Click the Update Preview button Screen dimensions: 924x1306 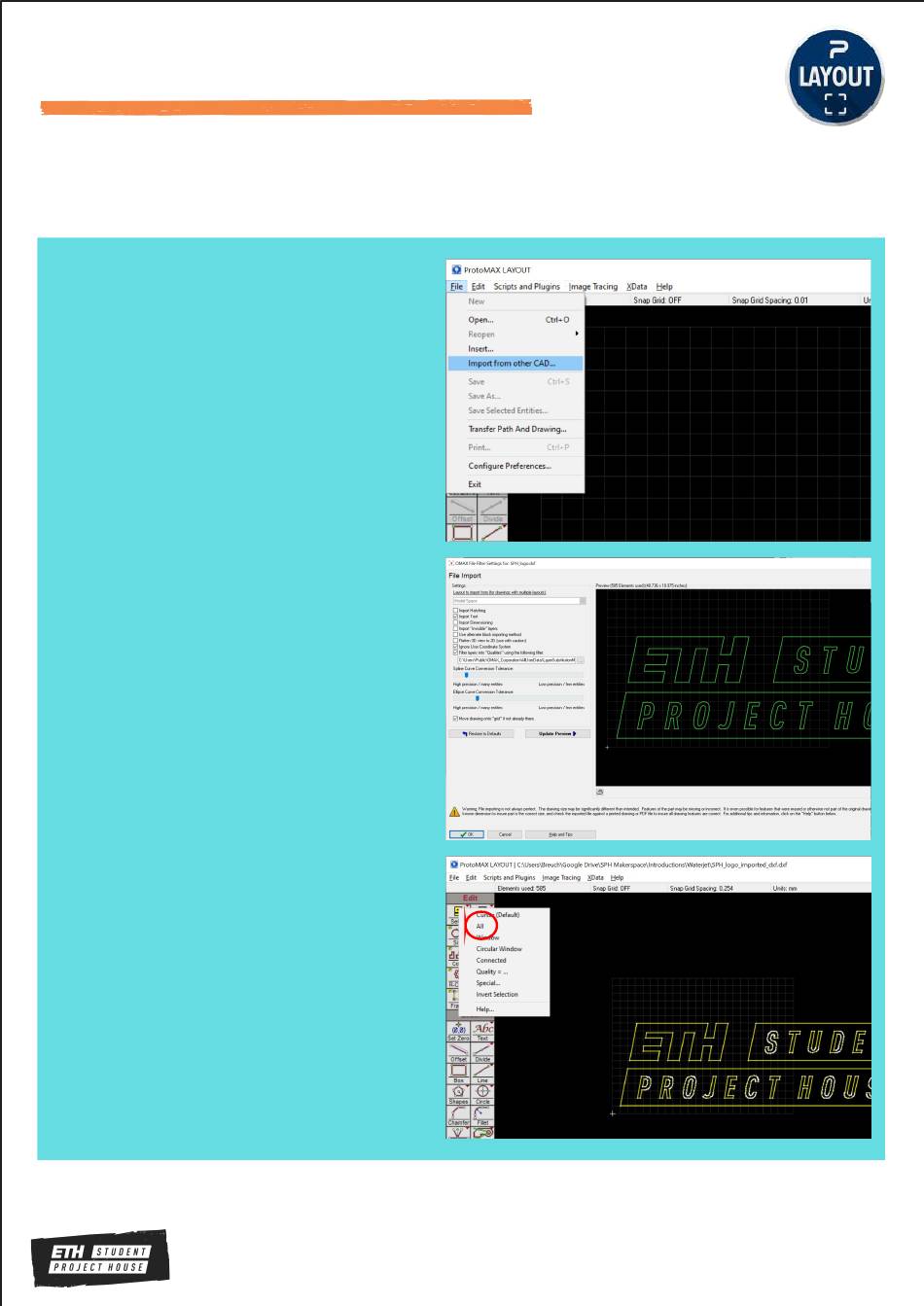(557, 733)
